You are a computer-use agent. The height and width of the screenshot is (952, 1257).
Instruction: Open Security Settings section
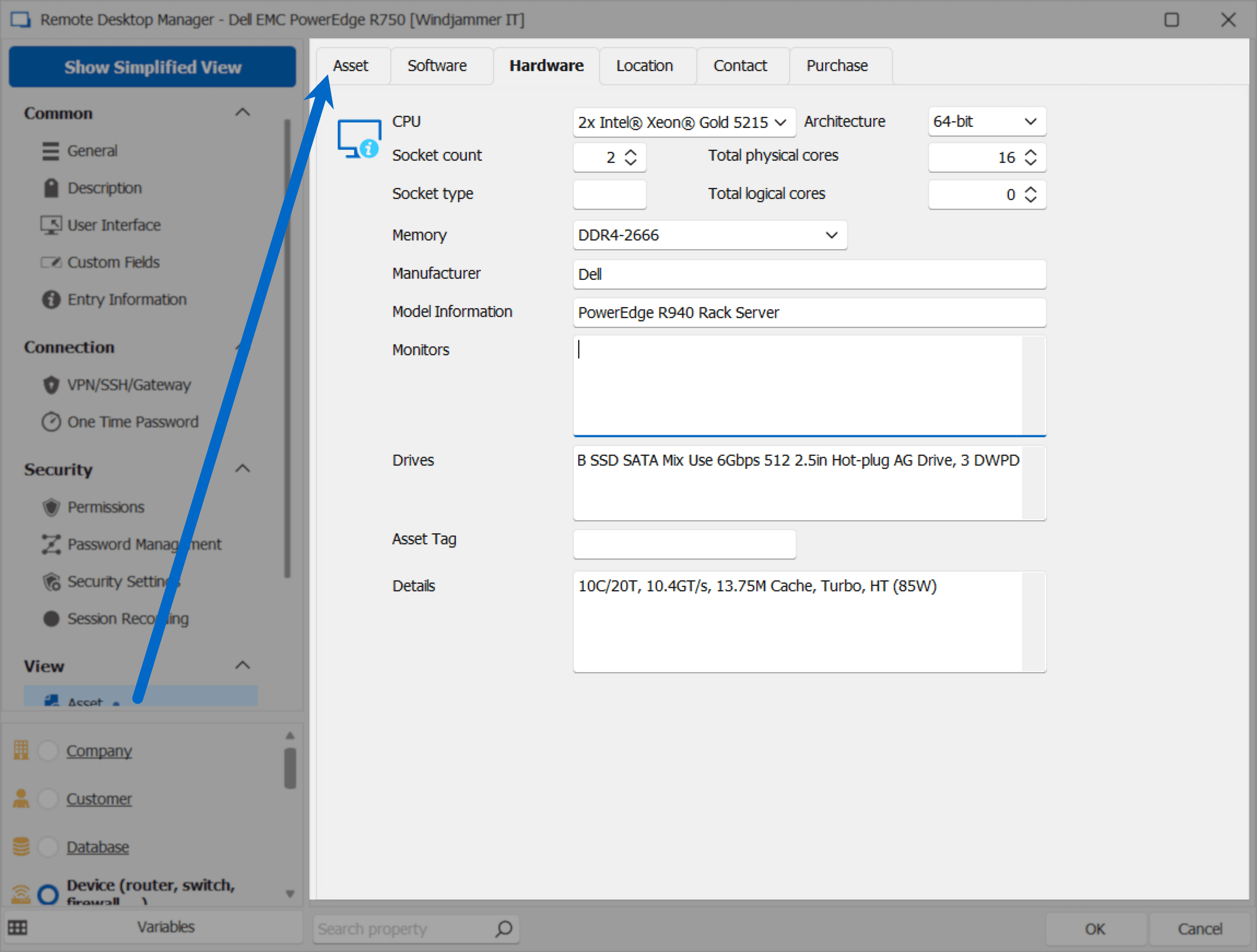(124, 581)
